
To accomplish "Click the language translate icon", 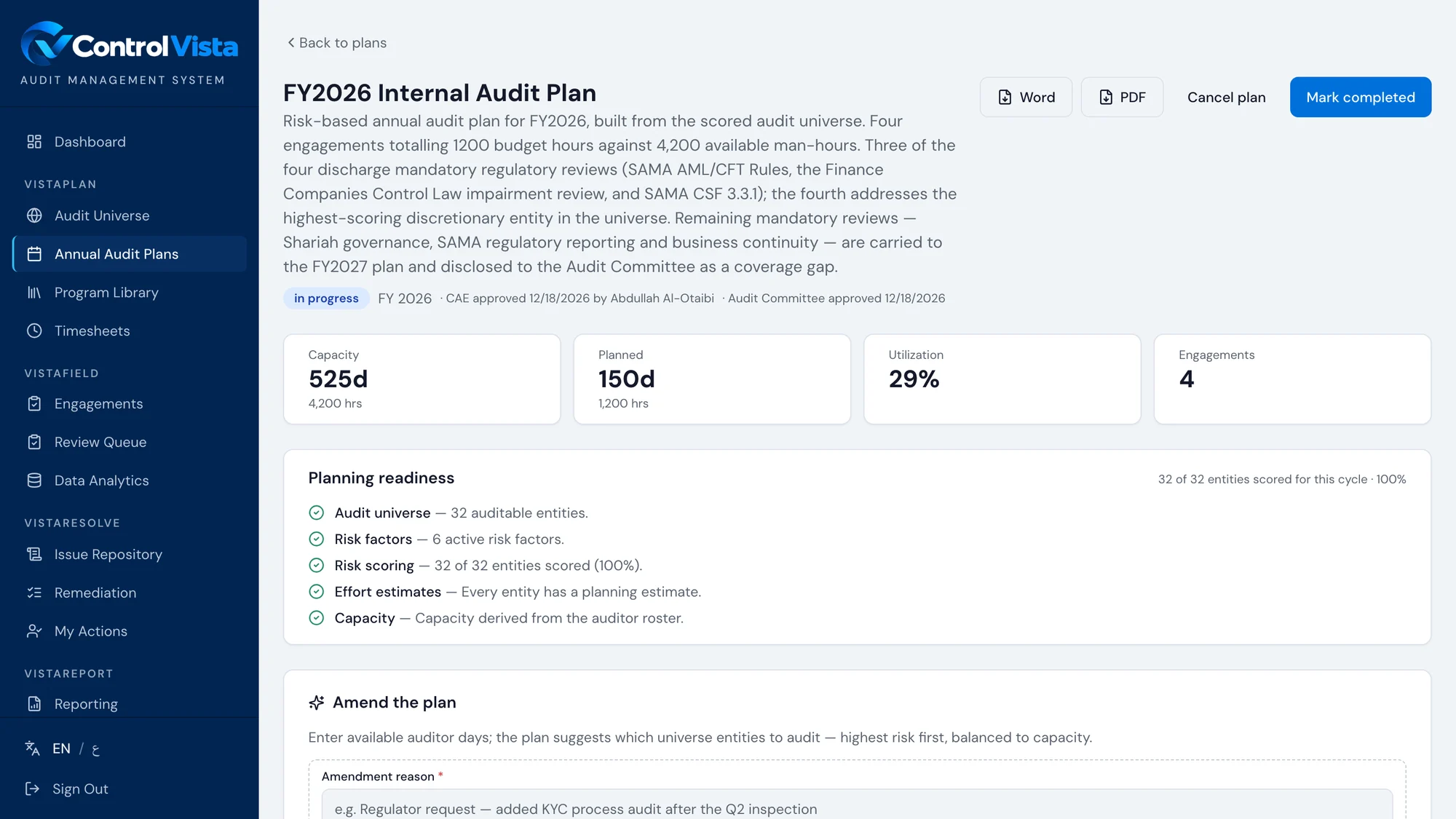I will pyautogui.click(x=32, y=748).
